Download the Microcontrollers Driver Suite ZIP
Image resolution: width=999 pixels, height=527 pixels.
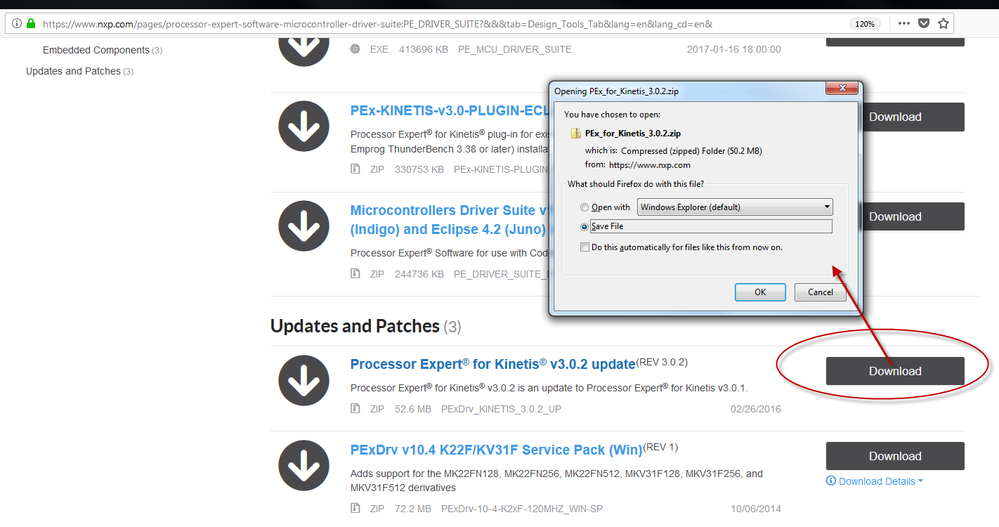[x=912, y=217]
